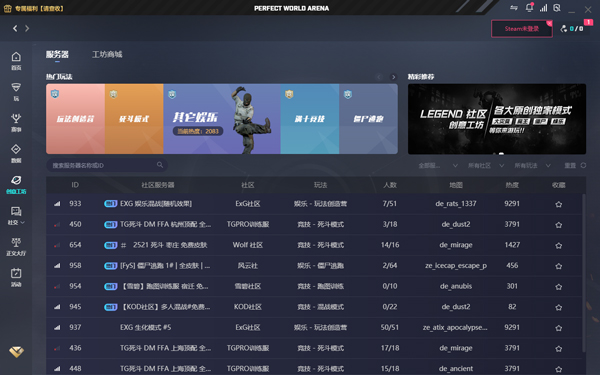Expand the social section chevron in sidebar

point(23,222)
